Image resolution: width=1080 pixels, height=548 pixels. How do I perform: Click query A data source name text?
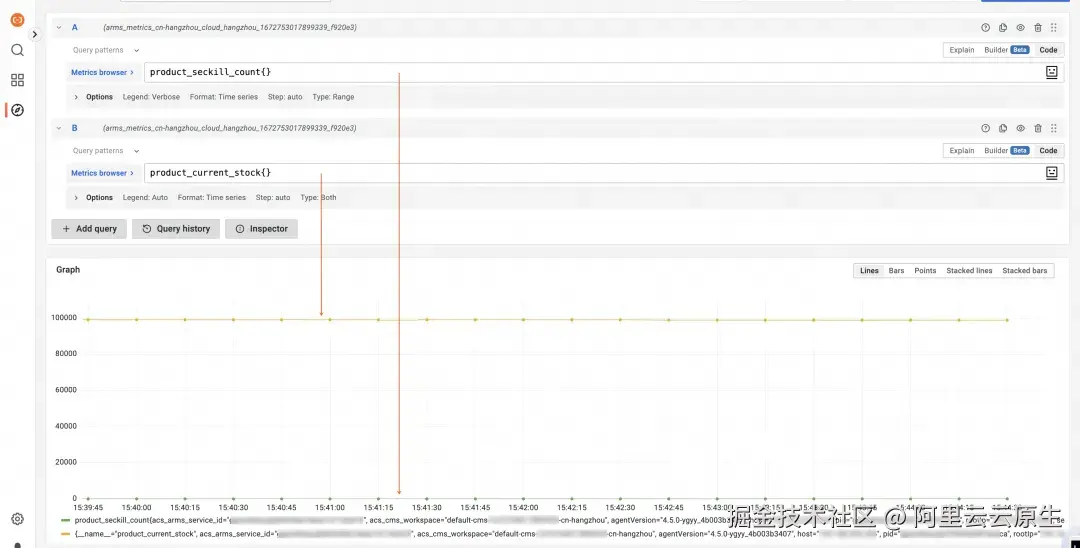pyautogui.click(x=229, y=28)
